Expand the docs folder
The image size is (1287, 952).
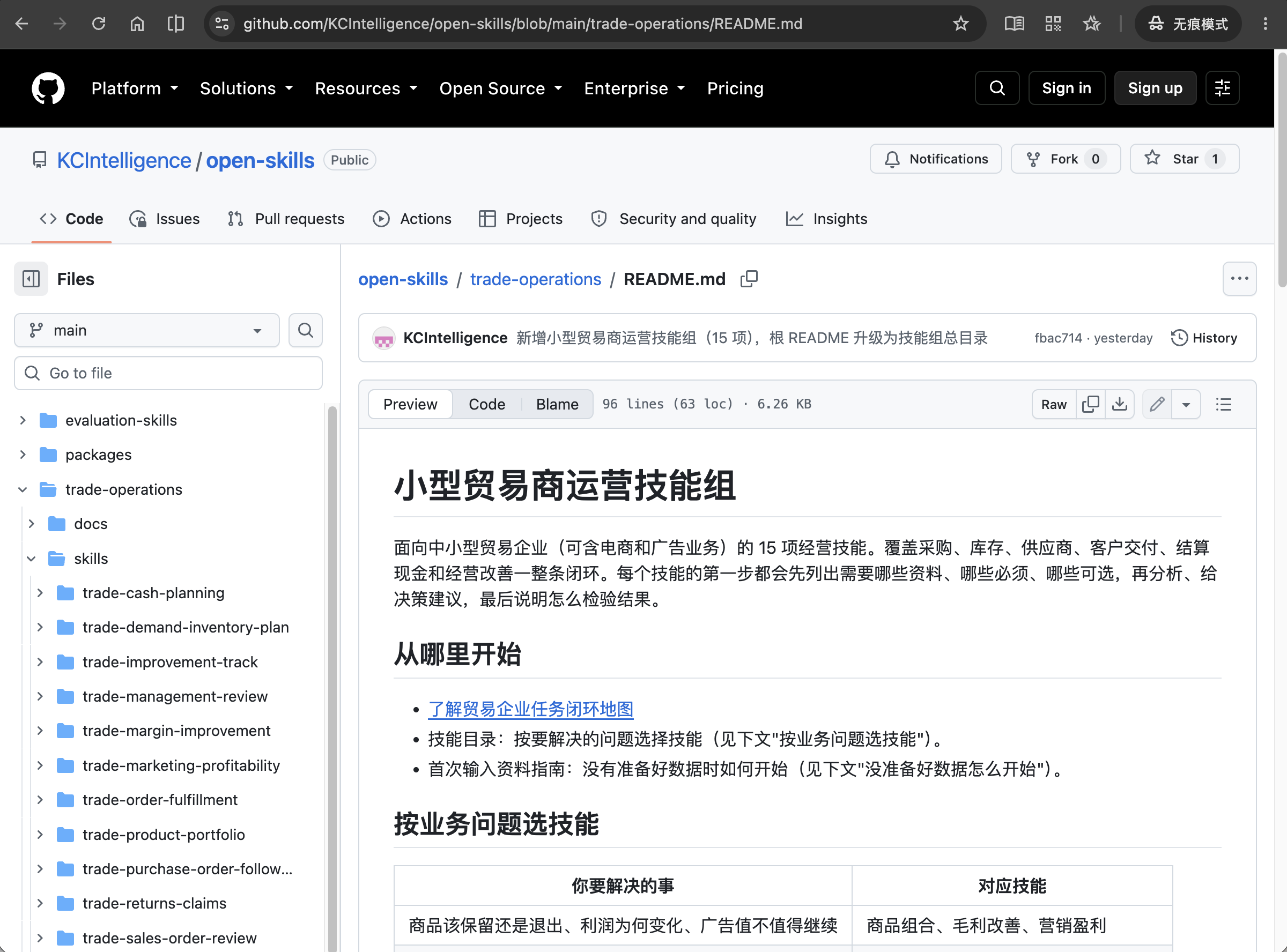click(x=31, y=524)
